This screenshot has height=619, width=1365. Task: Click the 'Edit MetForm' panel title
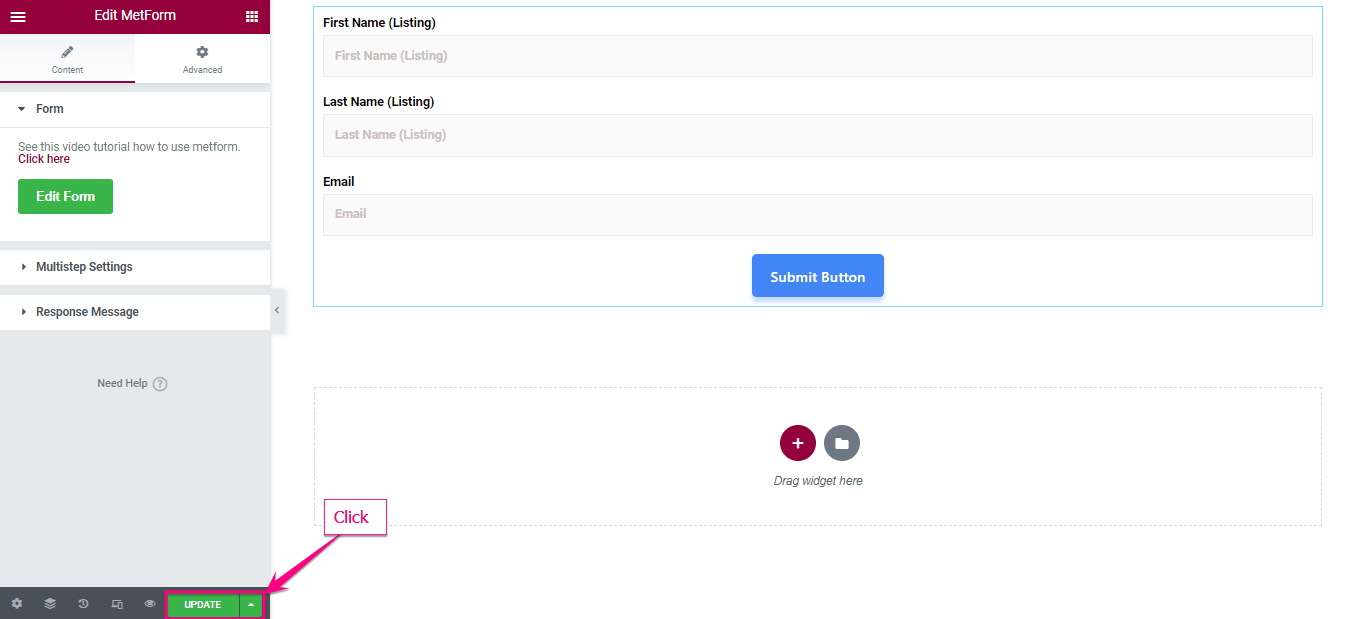pos(135,16)
